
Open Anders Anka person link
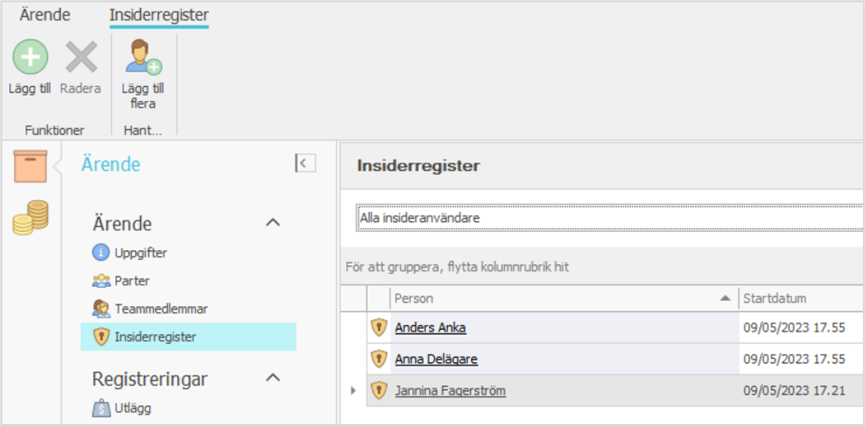[x=430, y=327]
